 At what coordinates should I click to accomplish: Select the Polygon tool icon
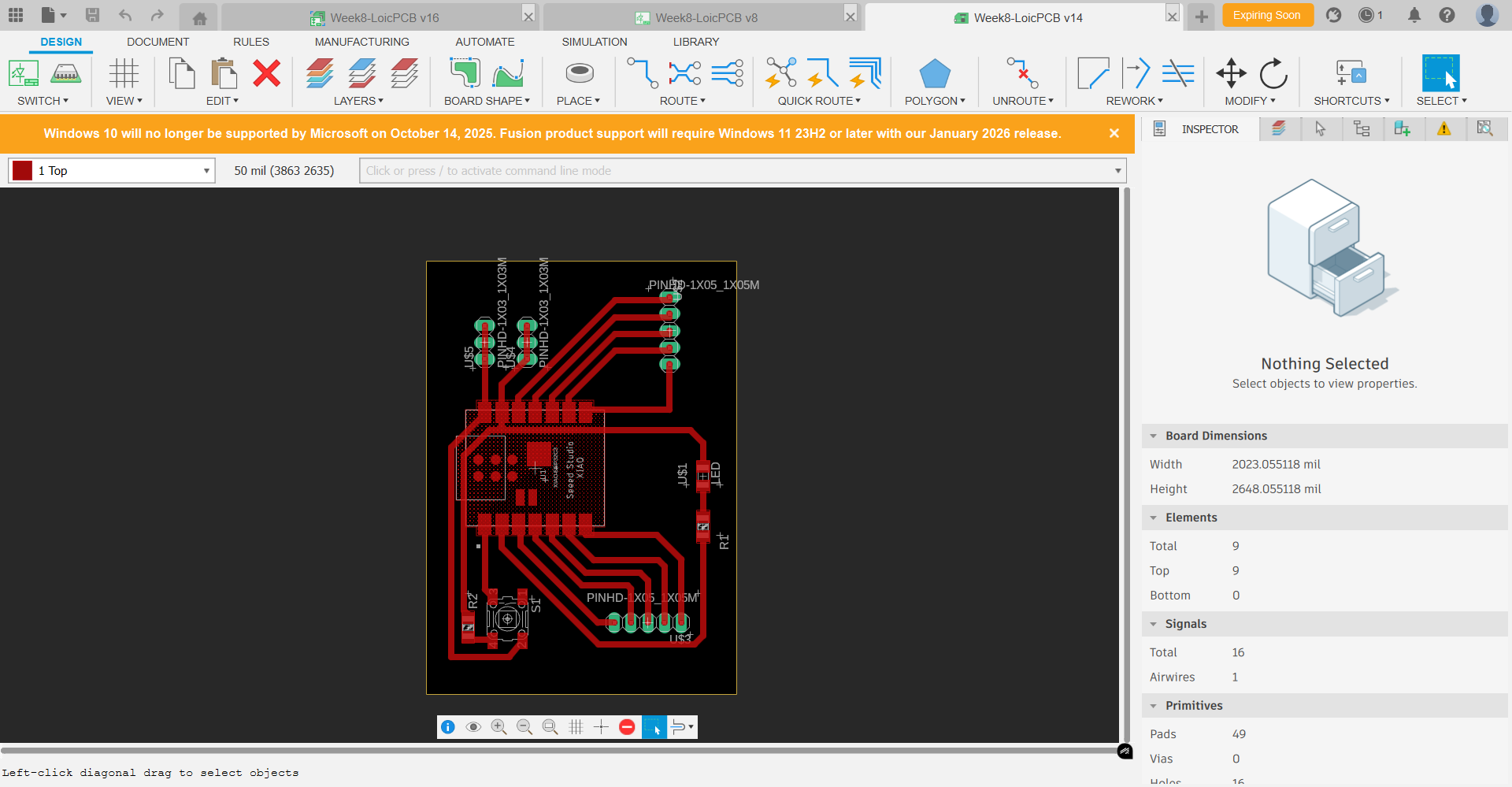point(934,74)
